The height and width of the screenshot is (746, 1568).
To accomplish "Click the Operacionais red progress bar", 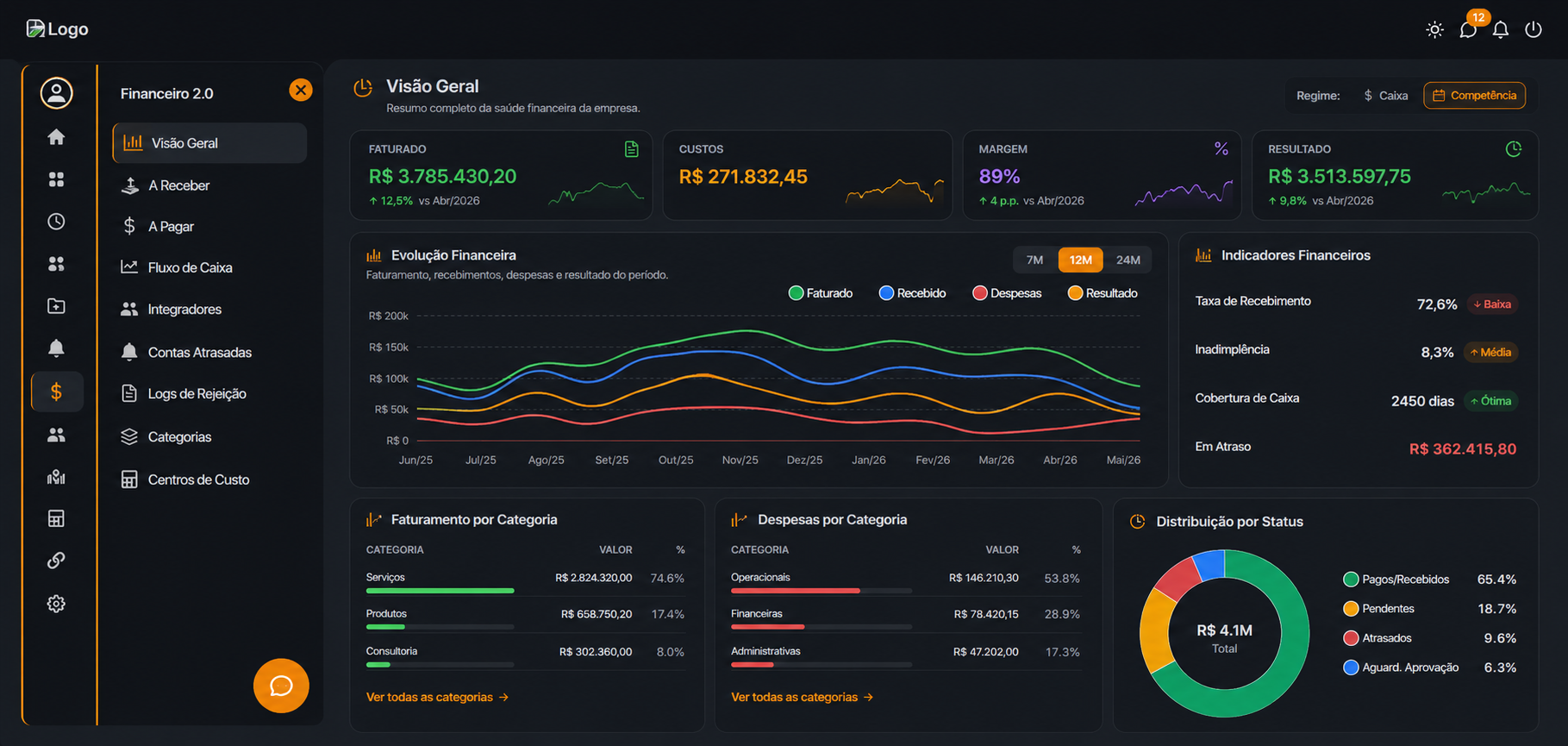I will 796,591.
